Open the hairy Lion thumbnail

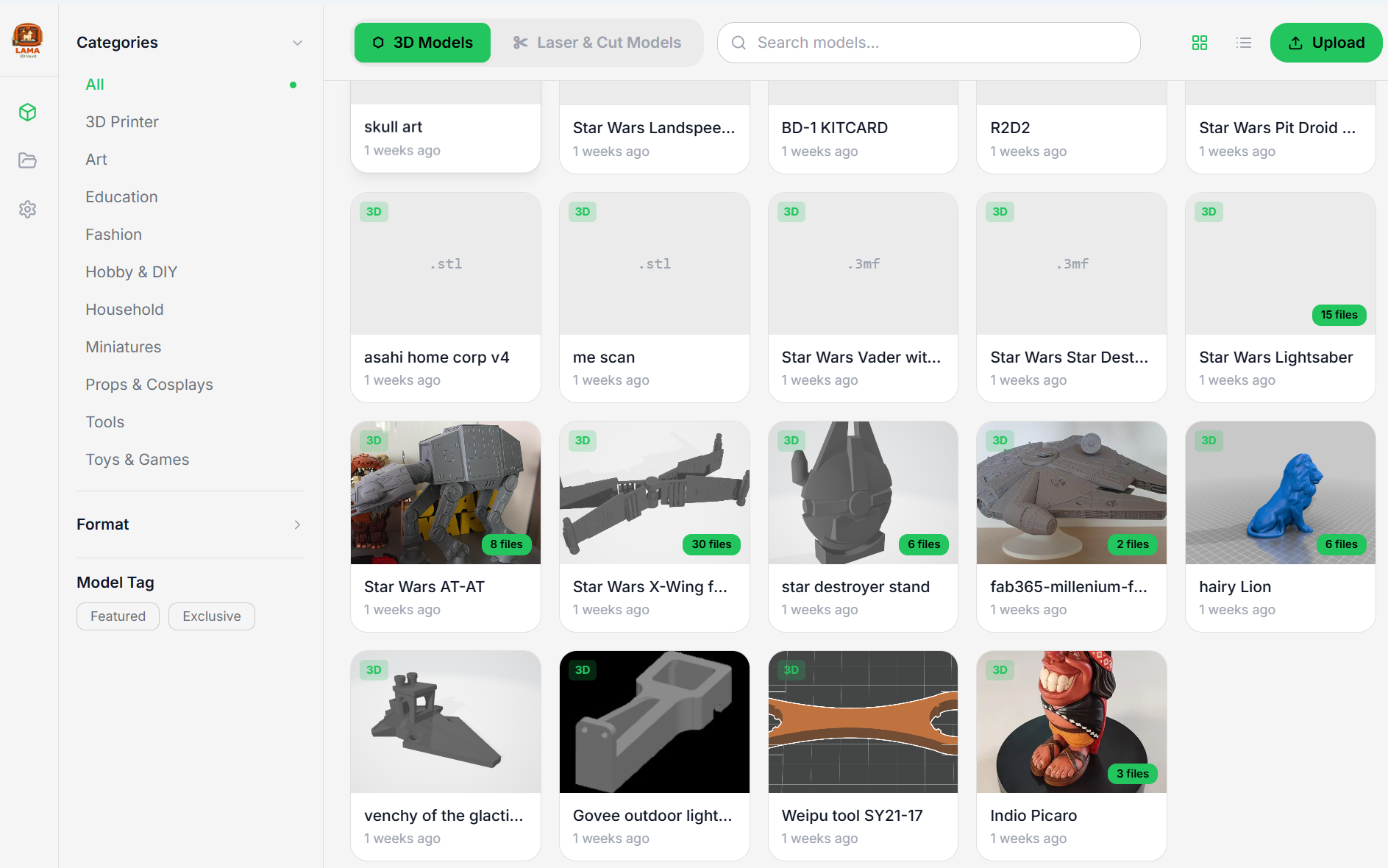click(x=1281, y=493)
